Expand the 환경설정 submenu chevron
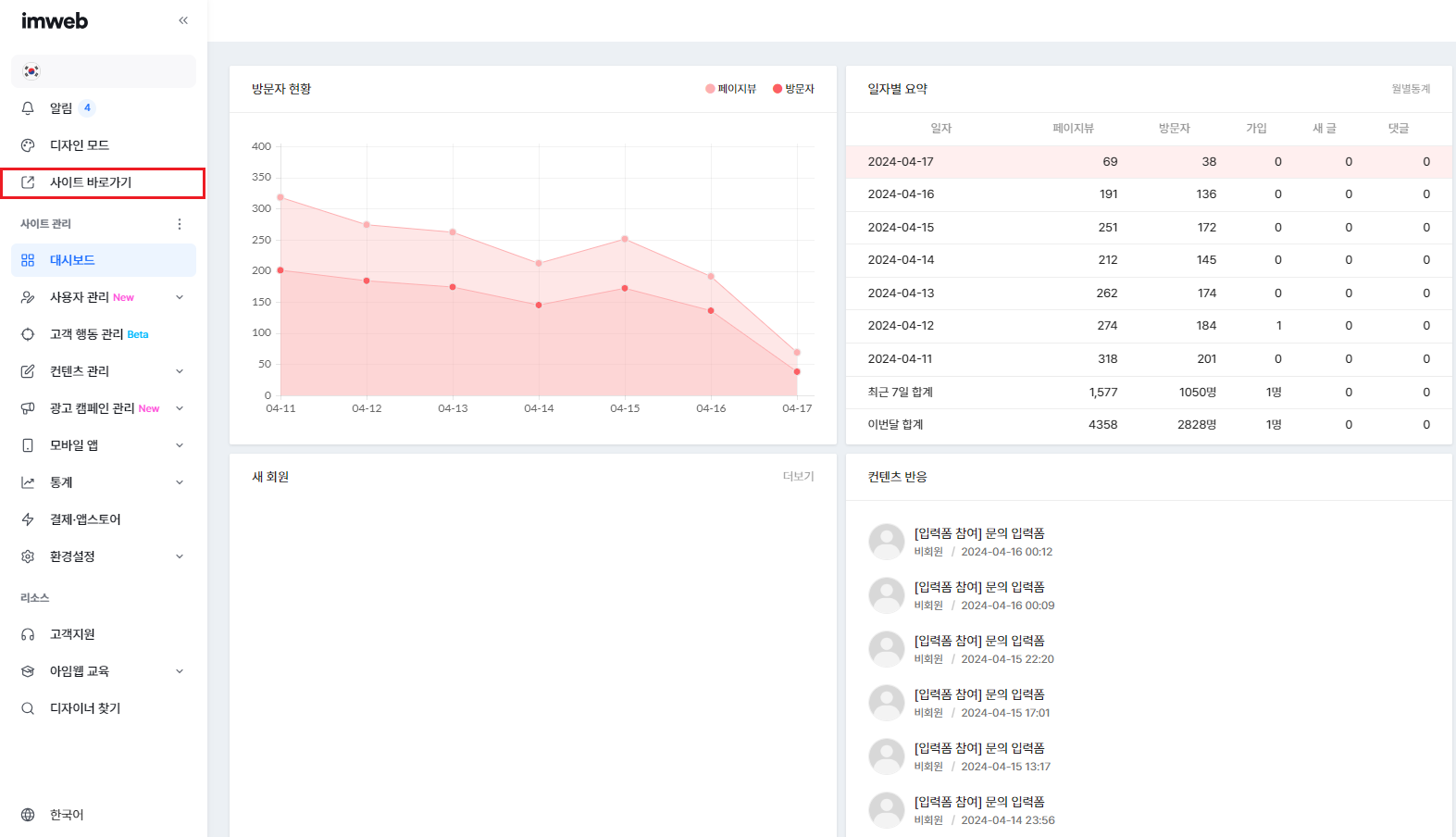The height and width of the screenshot is (837, 1456). click(x=180, y=556)
